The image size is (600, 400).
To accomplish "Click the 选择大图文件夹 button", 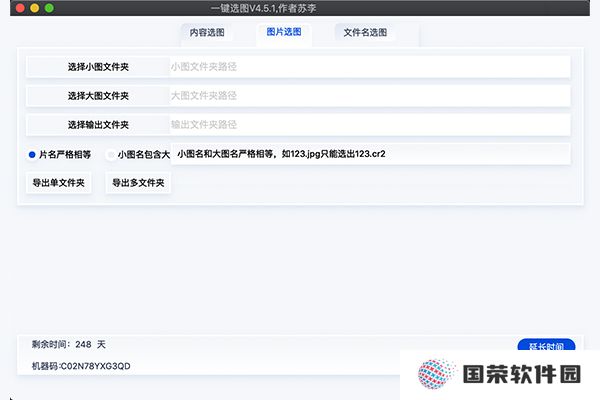I will click(x=98, y=96).
